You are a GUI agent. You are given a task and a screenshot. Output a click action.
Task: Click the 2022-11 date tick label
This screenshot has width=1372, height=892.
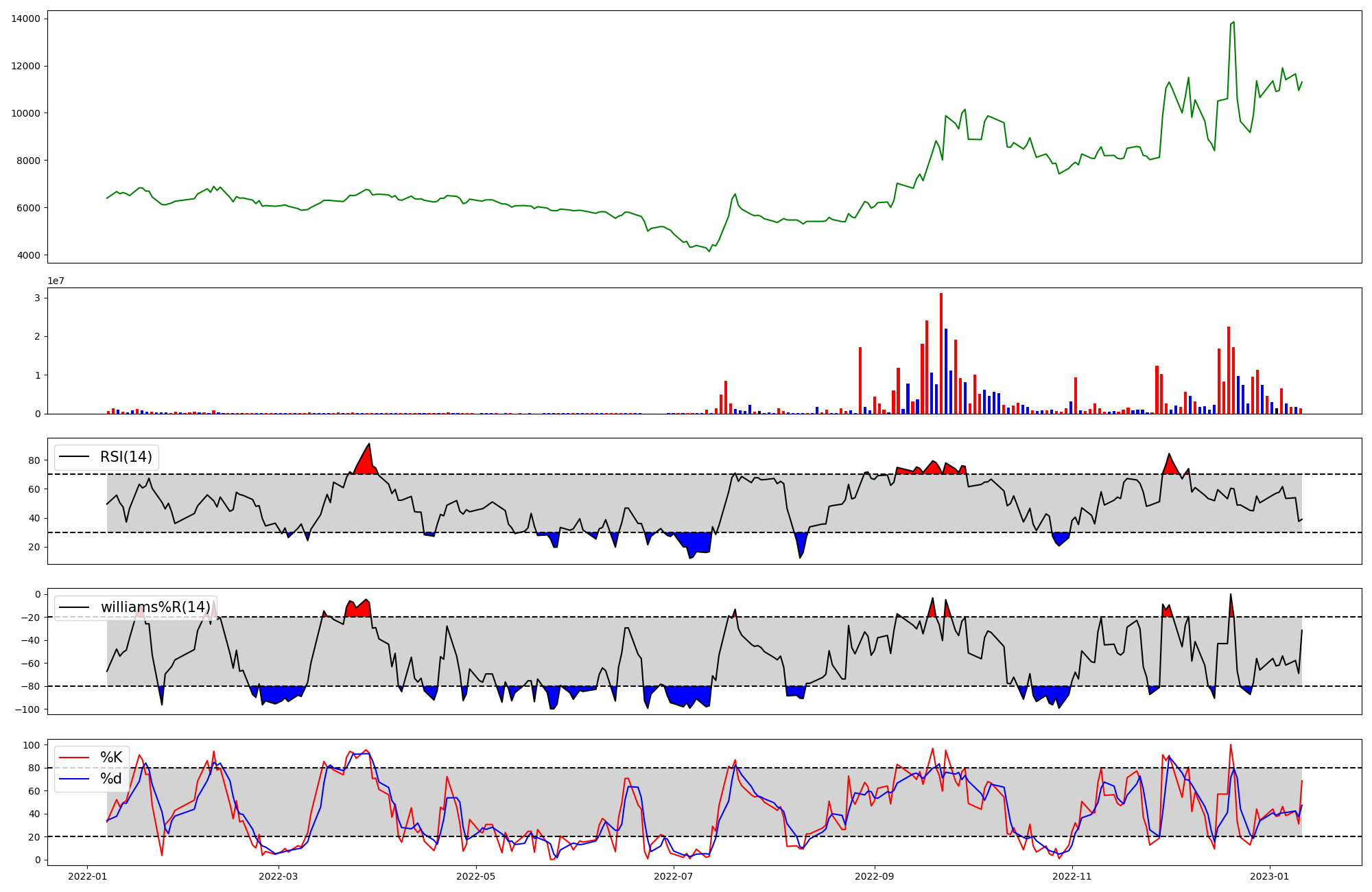point(1072,876)
